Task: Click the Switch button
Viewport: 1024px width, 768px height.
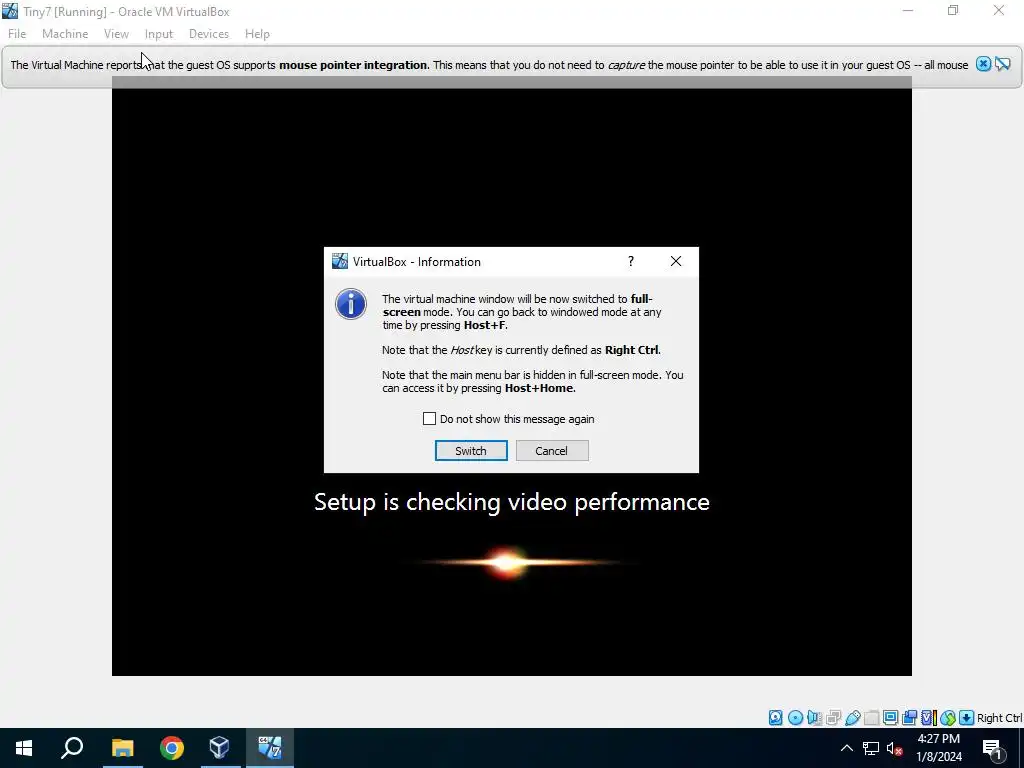Action: coord(471,451)
